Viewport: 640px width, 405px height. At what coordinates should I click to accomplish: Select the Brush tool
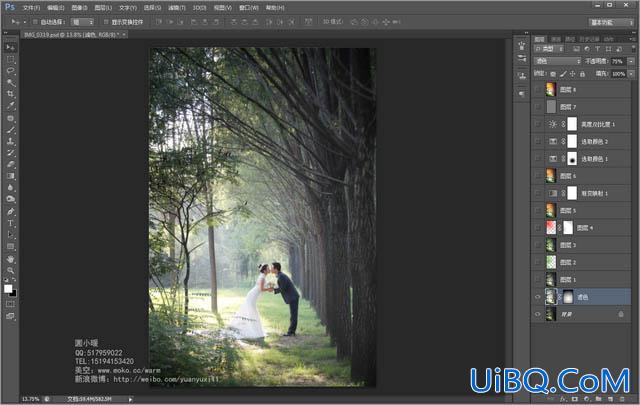tap(11, 130)
